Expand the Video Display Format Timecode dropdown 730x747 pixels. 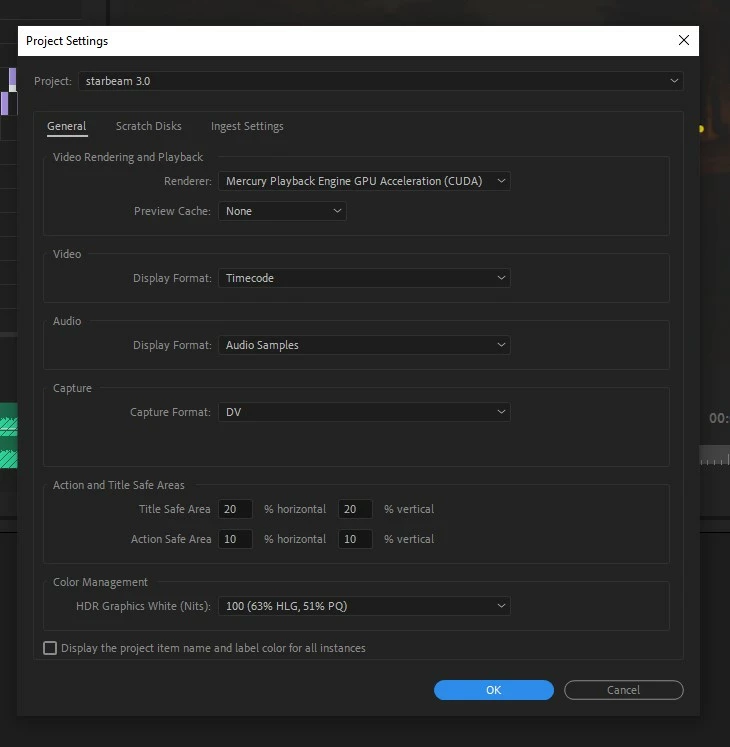(364, 278)
